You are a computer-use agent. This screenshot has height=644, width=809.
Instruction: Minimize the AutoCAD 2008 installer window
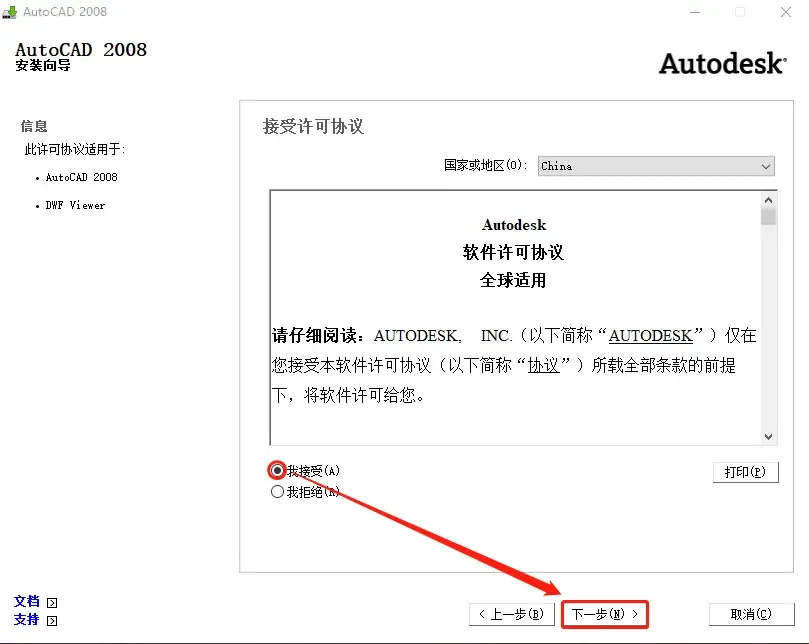tap(695, 12)
